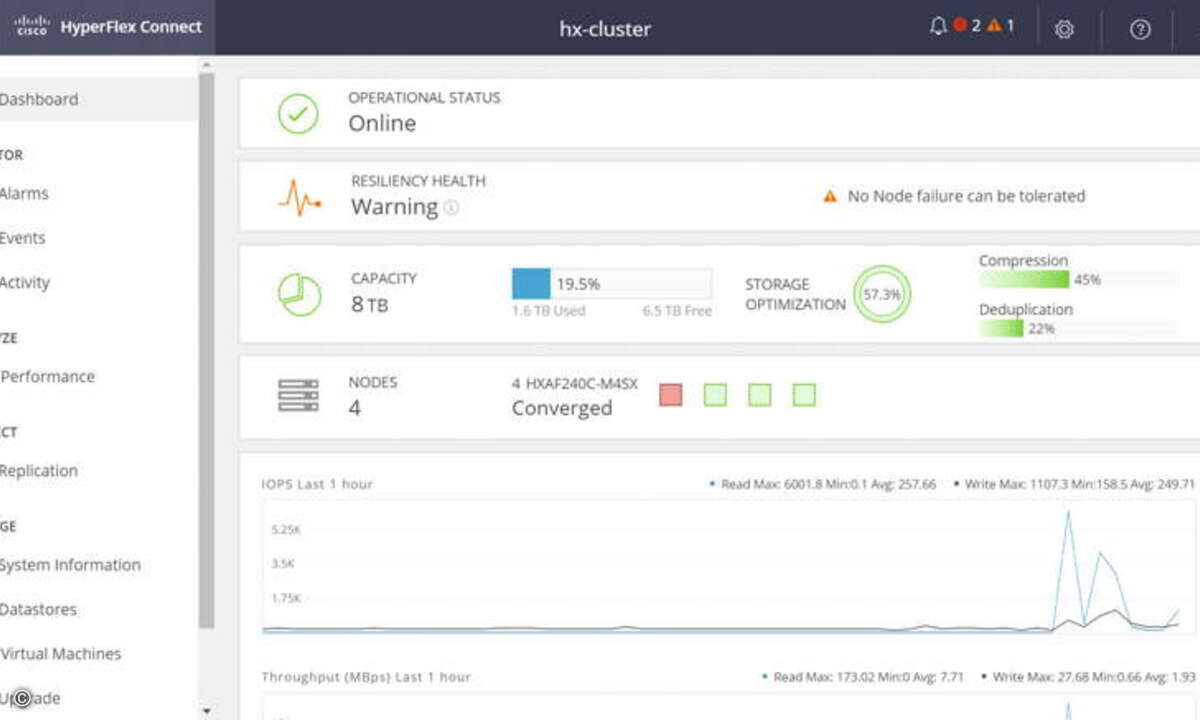Click the No Node failure can be tolerated message
The width and height of the screenshot is (1200, 720).
tap(966, 196)
